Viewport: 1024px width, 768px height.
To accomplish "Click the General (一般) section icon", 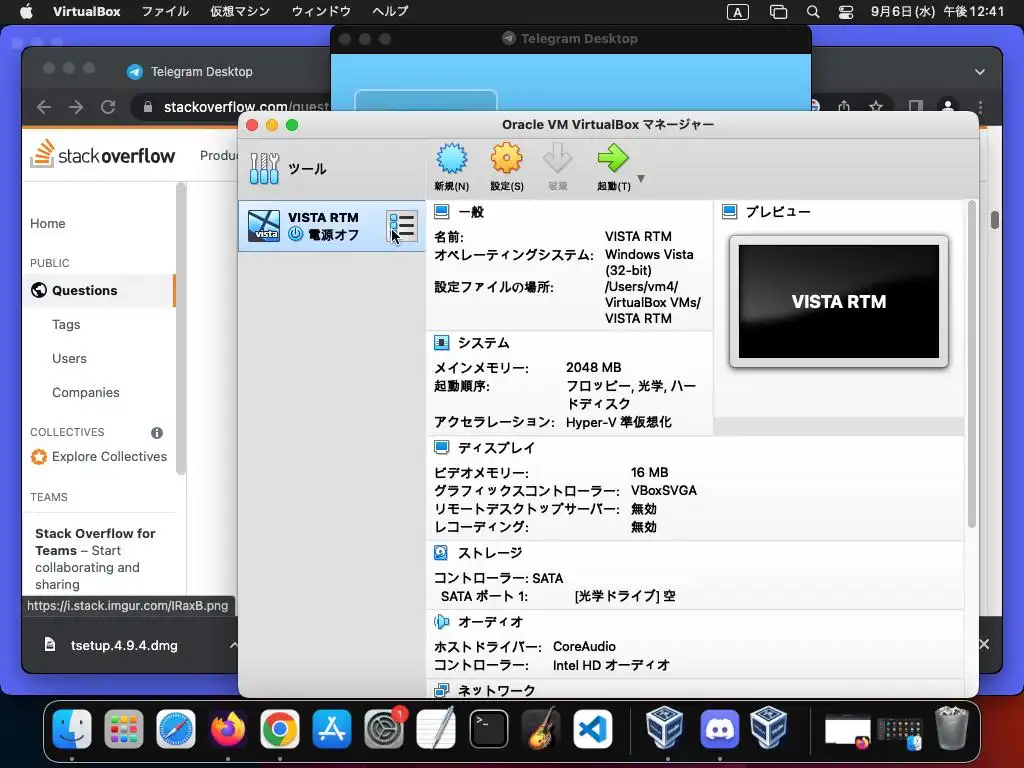I will (x=441, y=212).
